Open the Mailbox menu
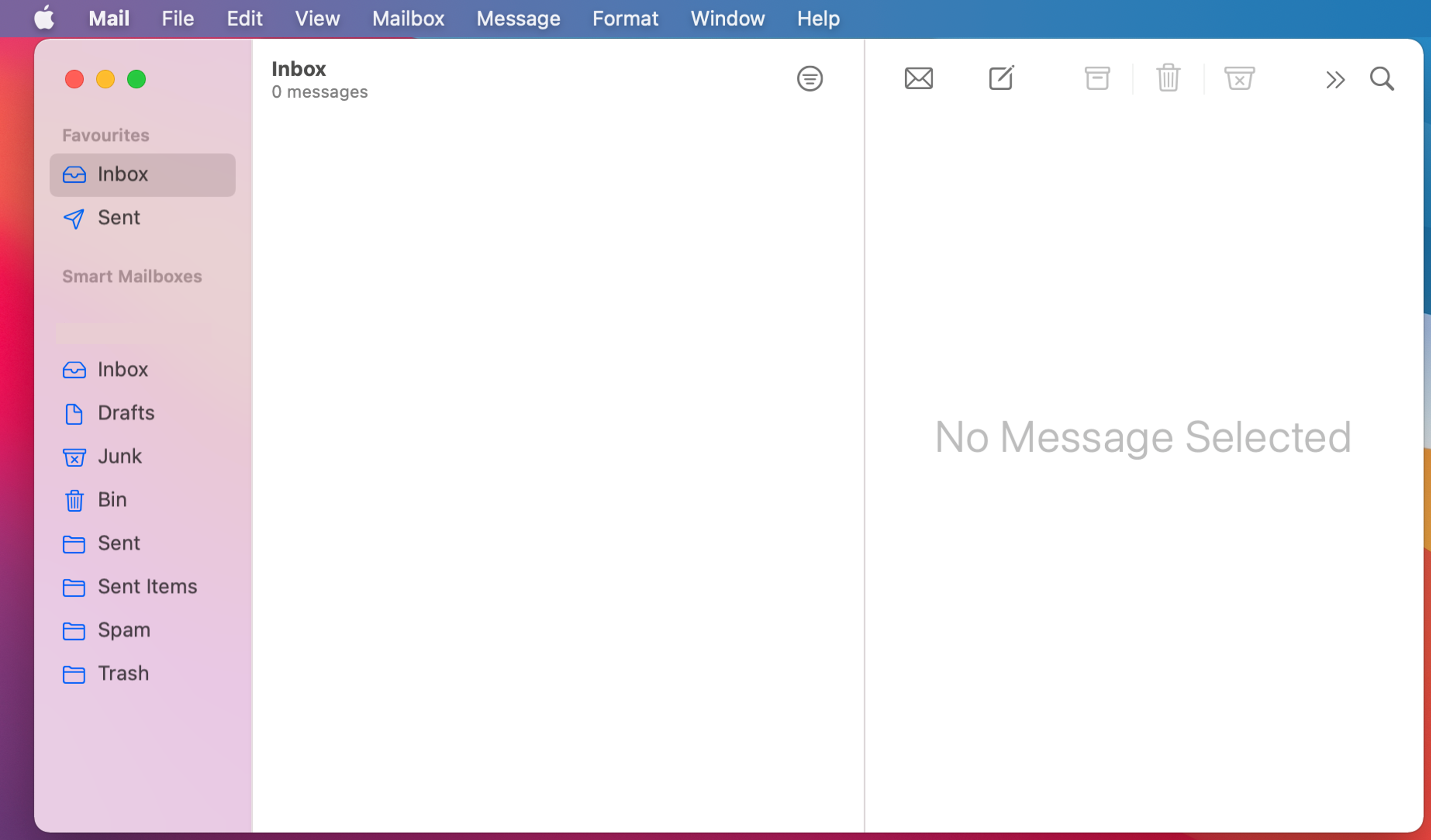The height and width of the screenshot is (840, 1431). coord(407,18)
